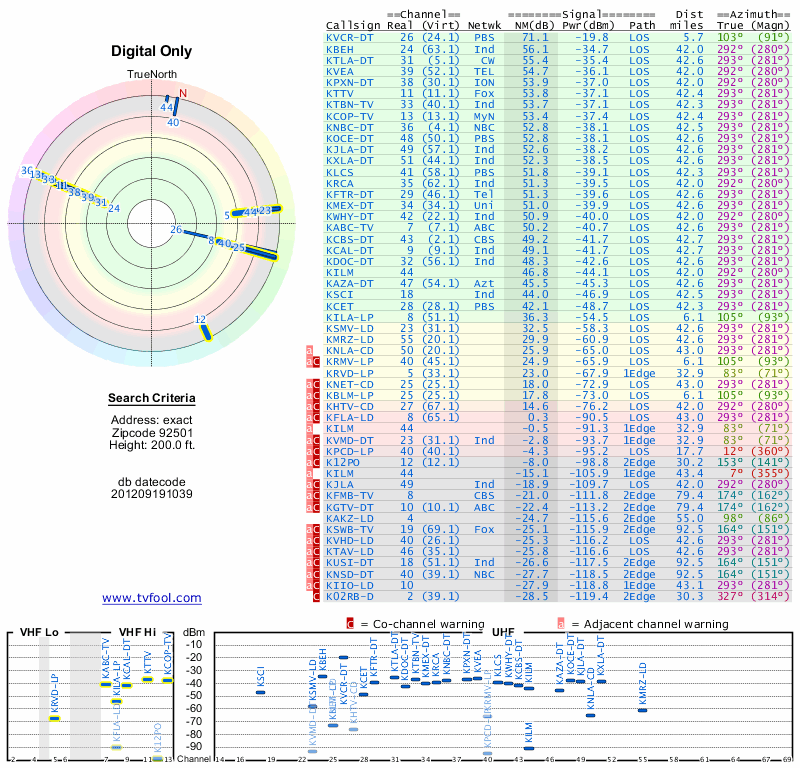The image size is (800, 768).
Task: Click the KMRZ-LD marker in the UHF chart
Action: tap(643, 710)
